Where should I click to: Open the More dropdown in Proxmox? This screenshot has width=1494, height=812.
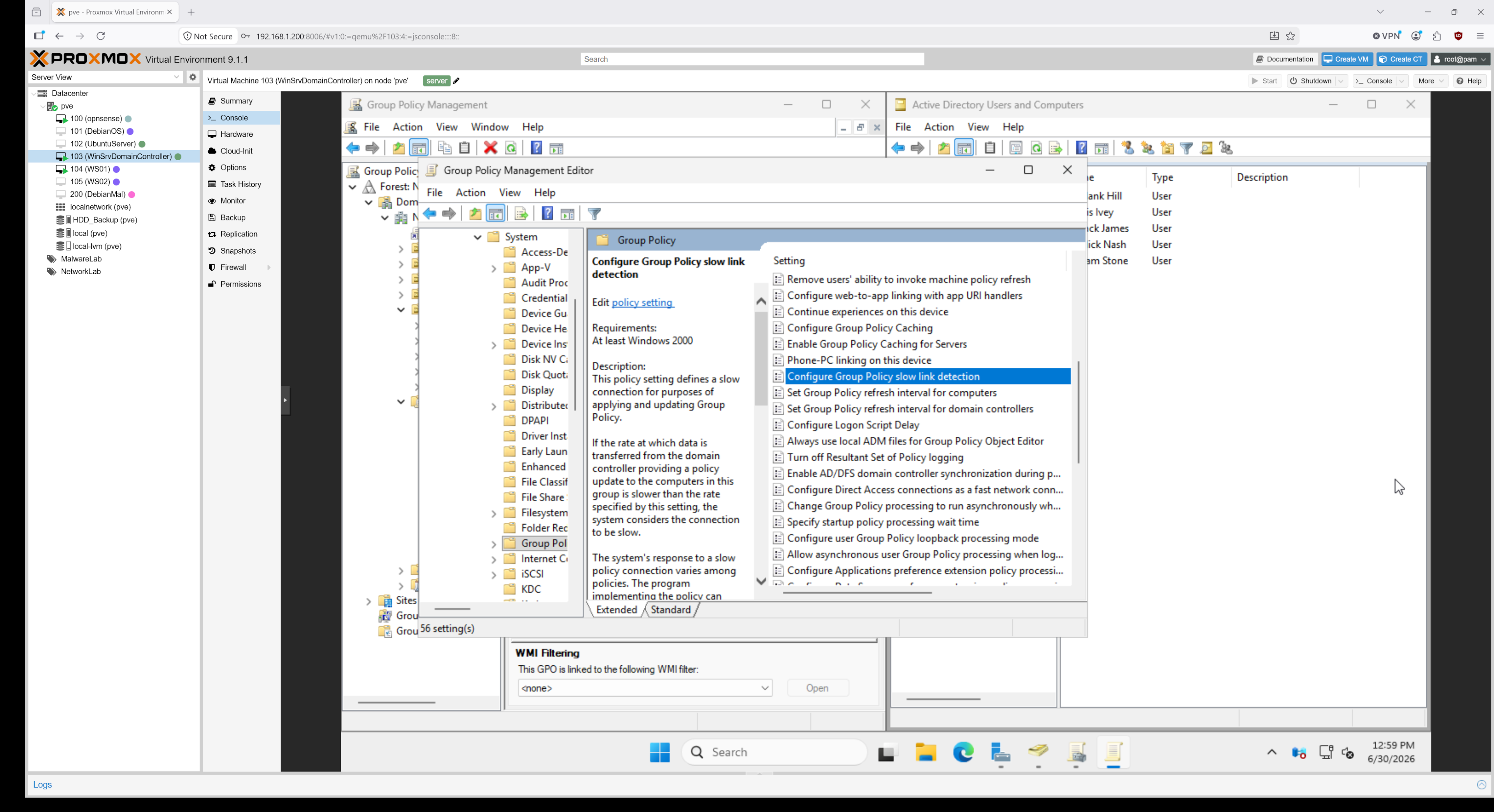[x=1430, y=80]
